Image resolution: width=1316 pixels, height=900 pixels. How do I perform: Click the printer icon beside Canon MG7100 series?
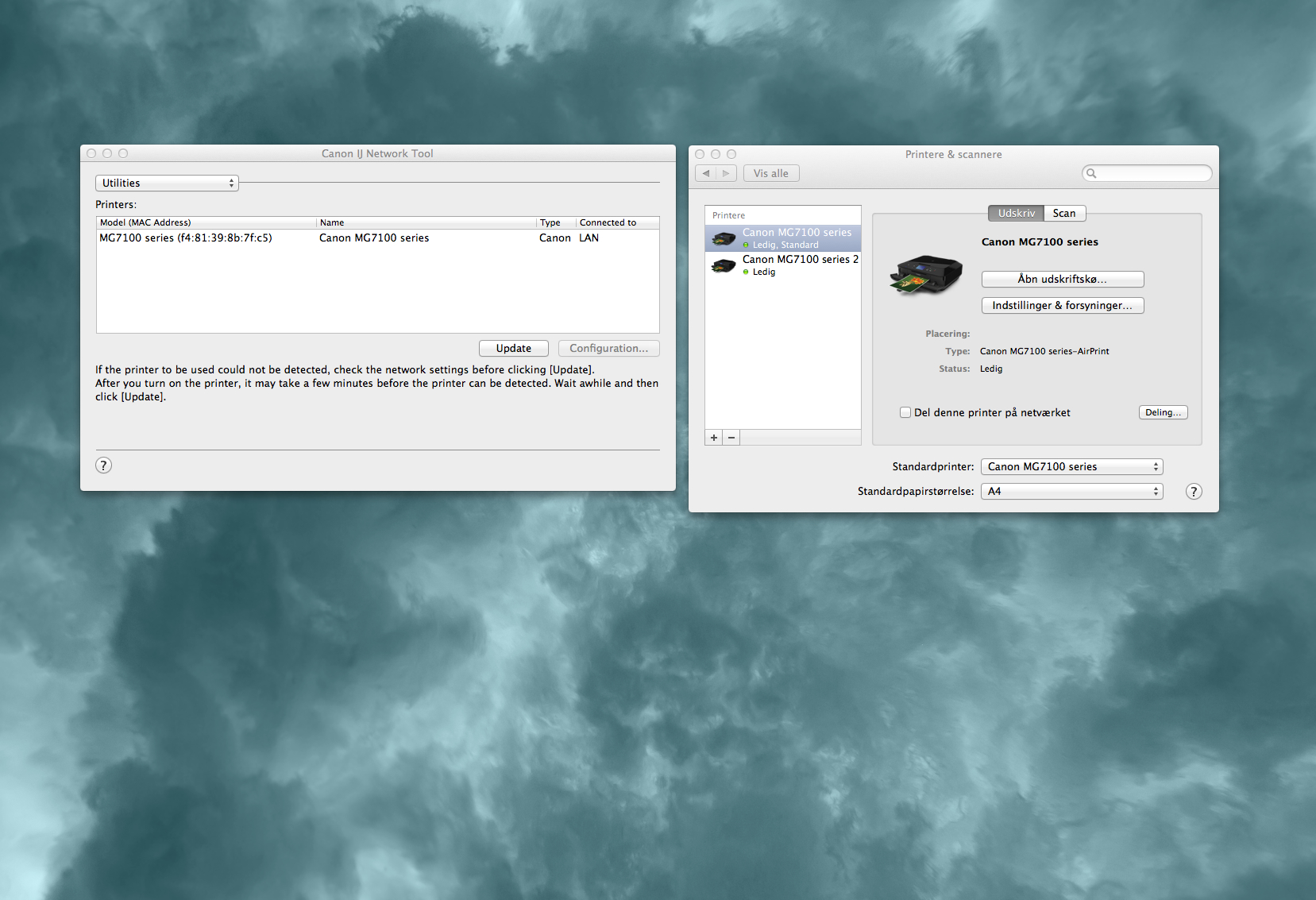(x=723, y=238)
